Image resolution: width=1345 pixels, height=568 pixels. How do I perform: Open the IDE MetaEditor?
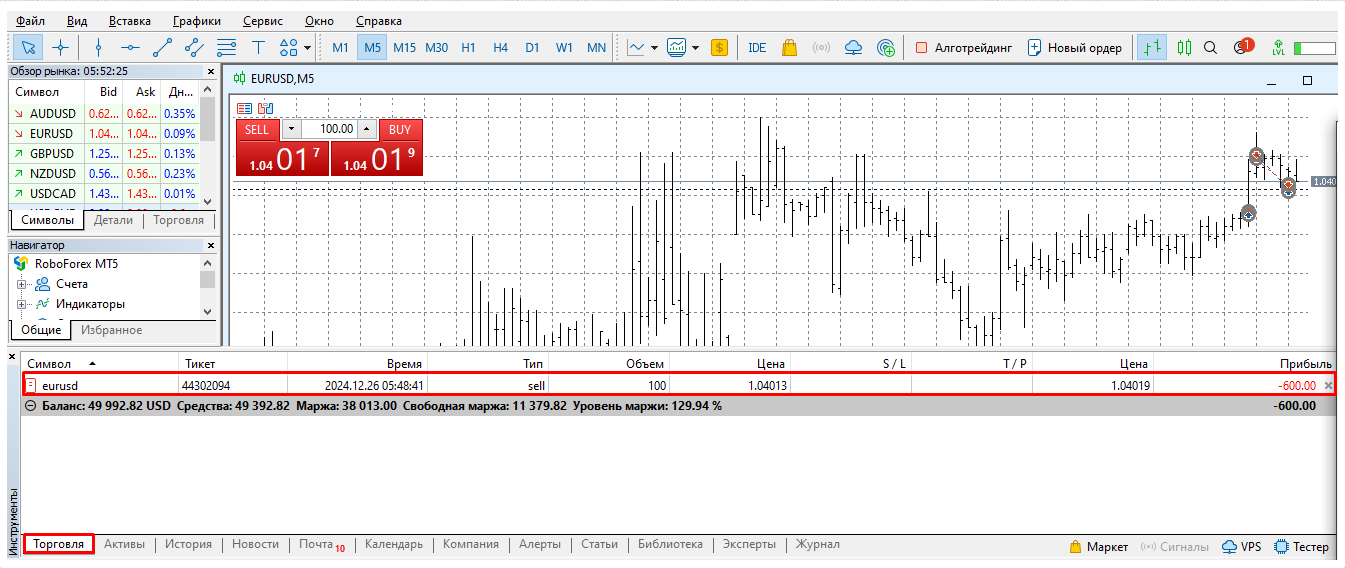coord(757,47)
